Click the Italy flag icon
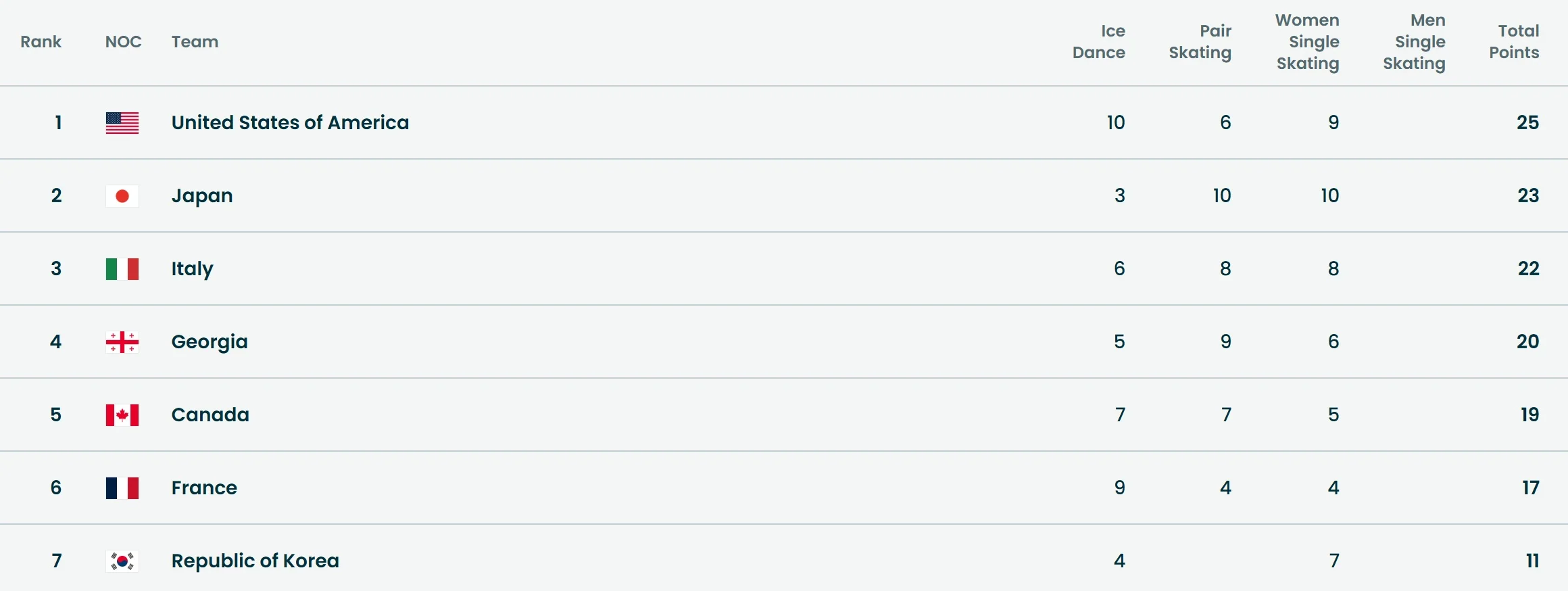This screenshot has width=1568, height=591. 122,268
